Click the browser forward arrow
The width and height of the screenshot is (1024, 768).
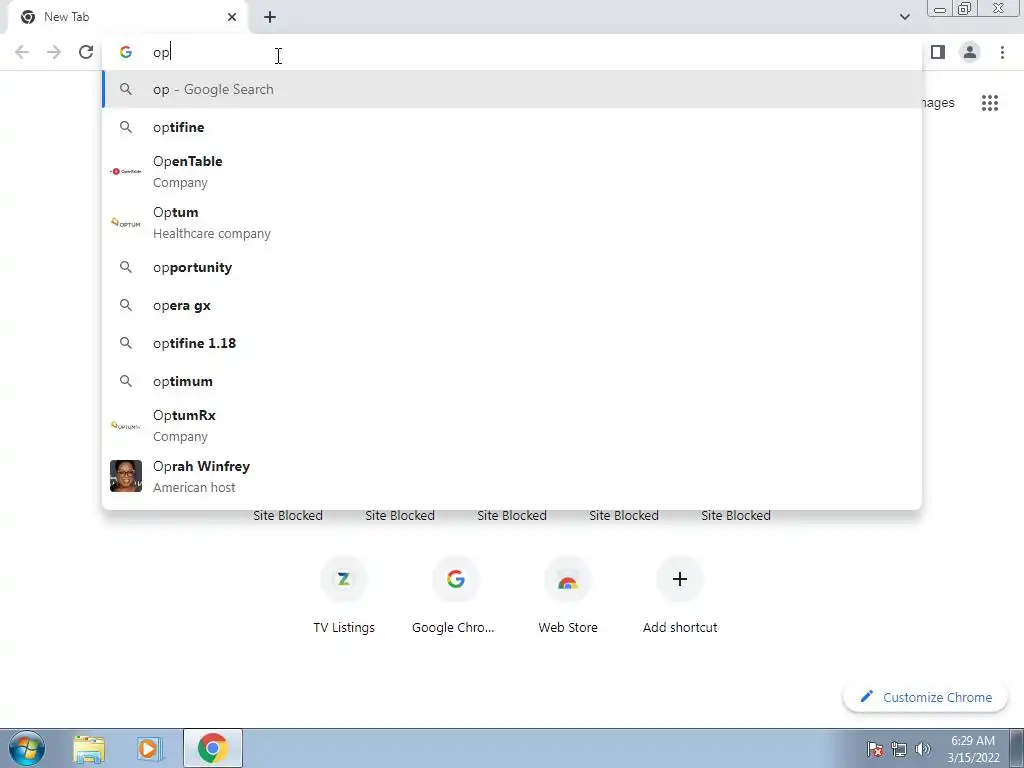pyautogui.click(x=54, y=52)
